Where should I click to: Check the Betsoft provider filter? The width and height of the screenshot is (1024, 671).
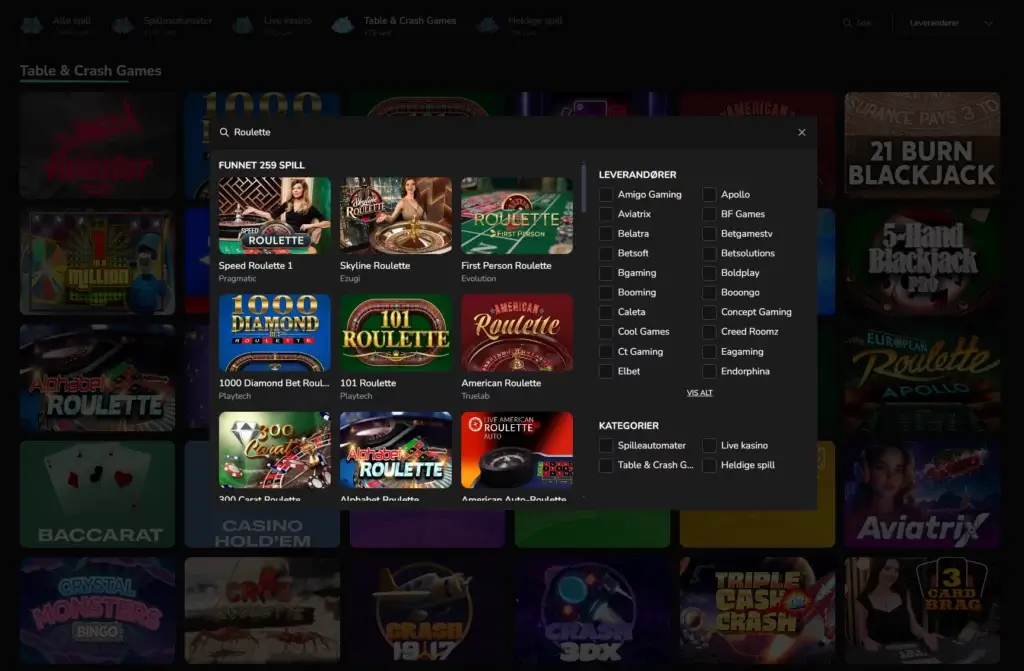606,254
